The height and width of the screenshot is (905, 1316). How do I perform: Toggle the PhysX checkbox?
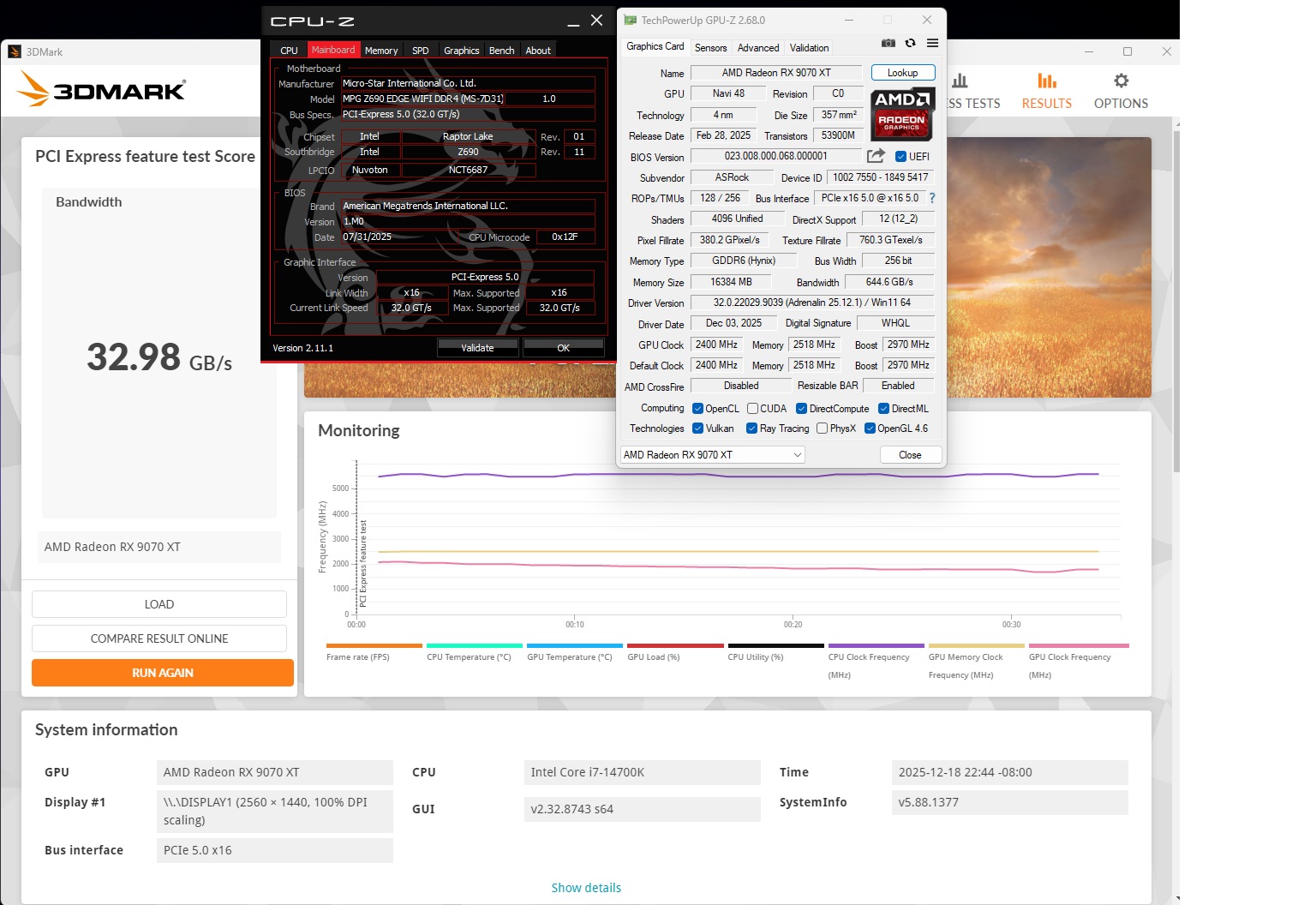coord(822,429)
